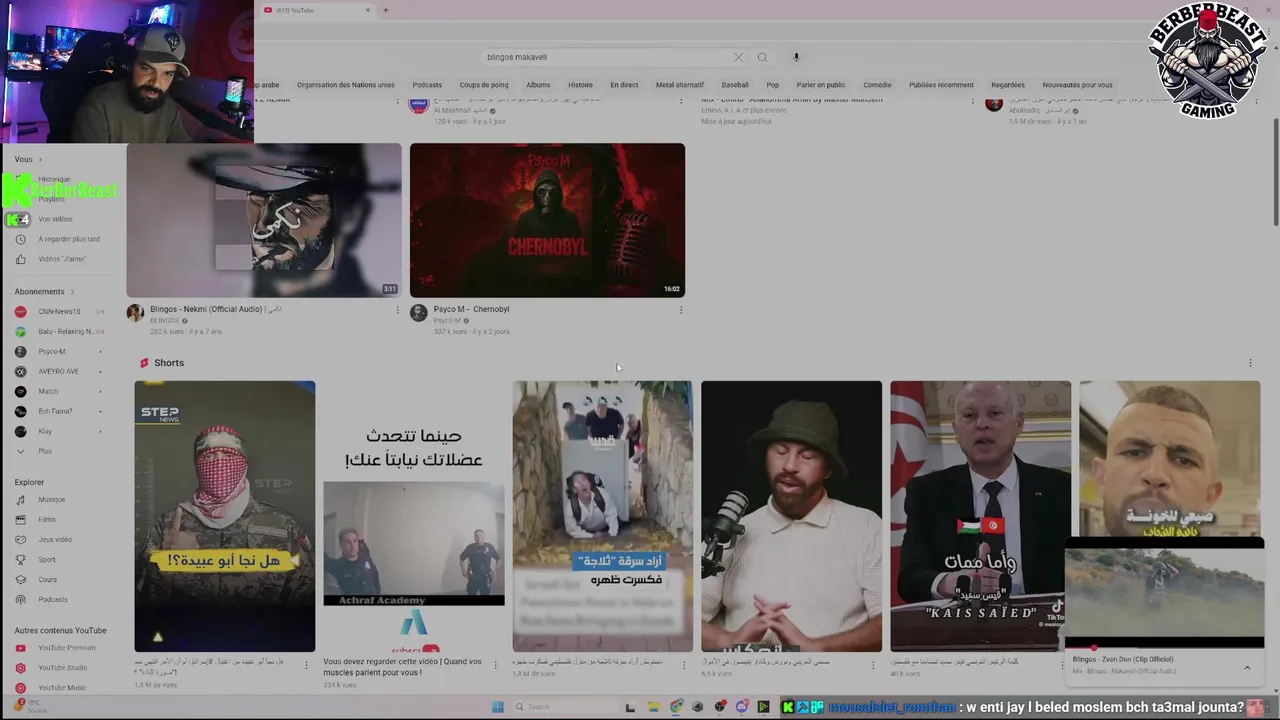Screen dimensions: 1280x720
Task: Open the Achraf Academy Short
Action: point(414,516)
